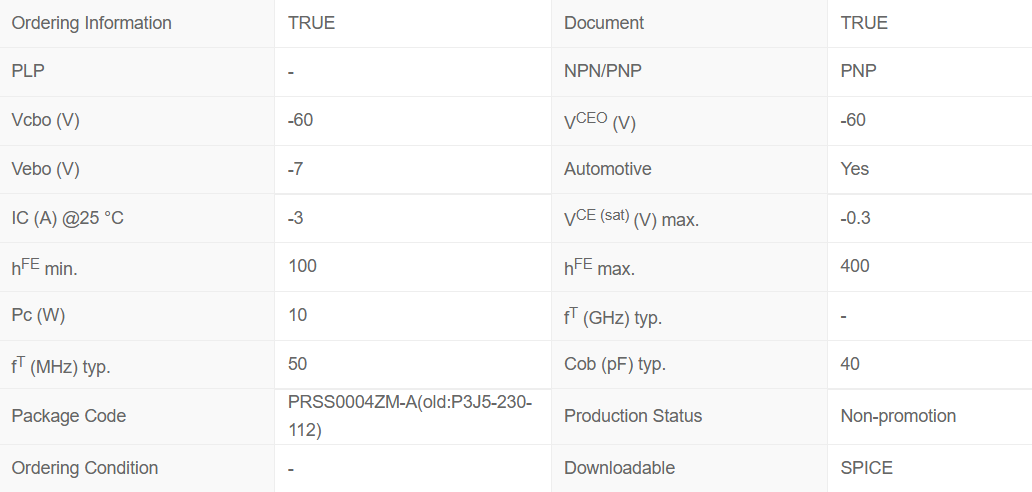This screenshot has width=1032, height=492.
Task: Click the Non-promotion production status value
Action: point(898,416)
